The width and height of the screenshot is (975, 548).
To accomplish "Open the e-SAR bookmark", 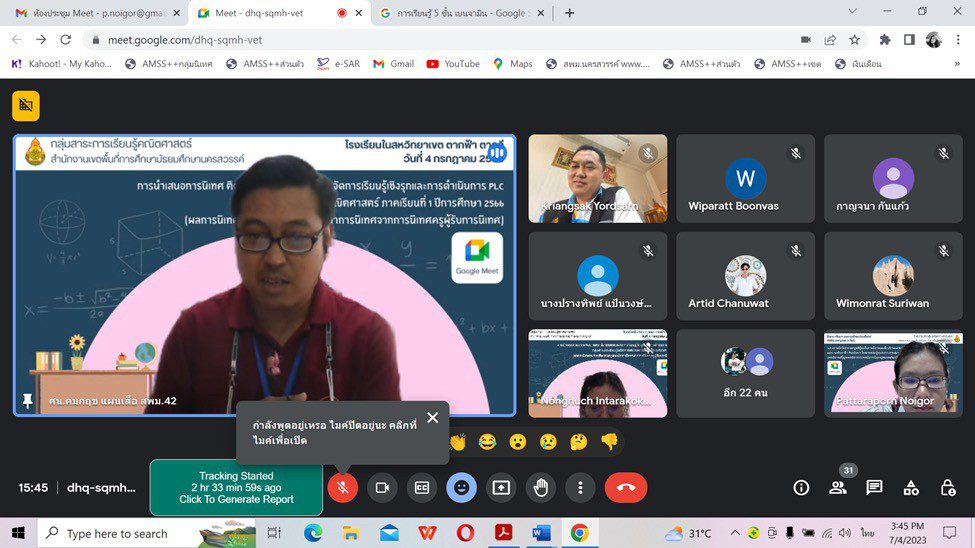I will pyautogui.click(x=339, y=63).
